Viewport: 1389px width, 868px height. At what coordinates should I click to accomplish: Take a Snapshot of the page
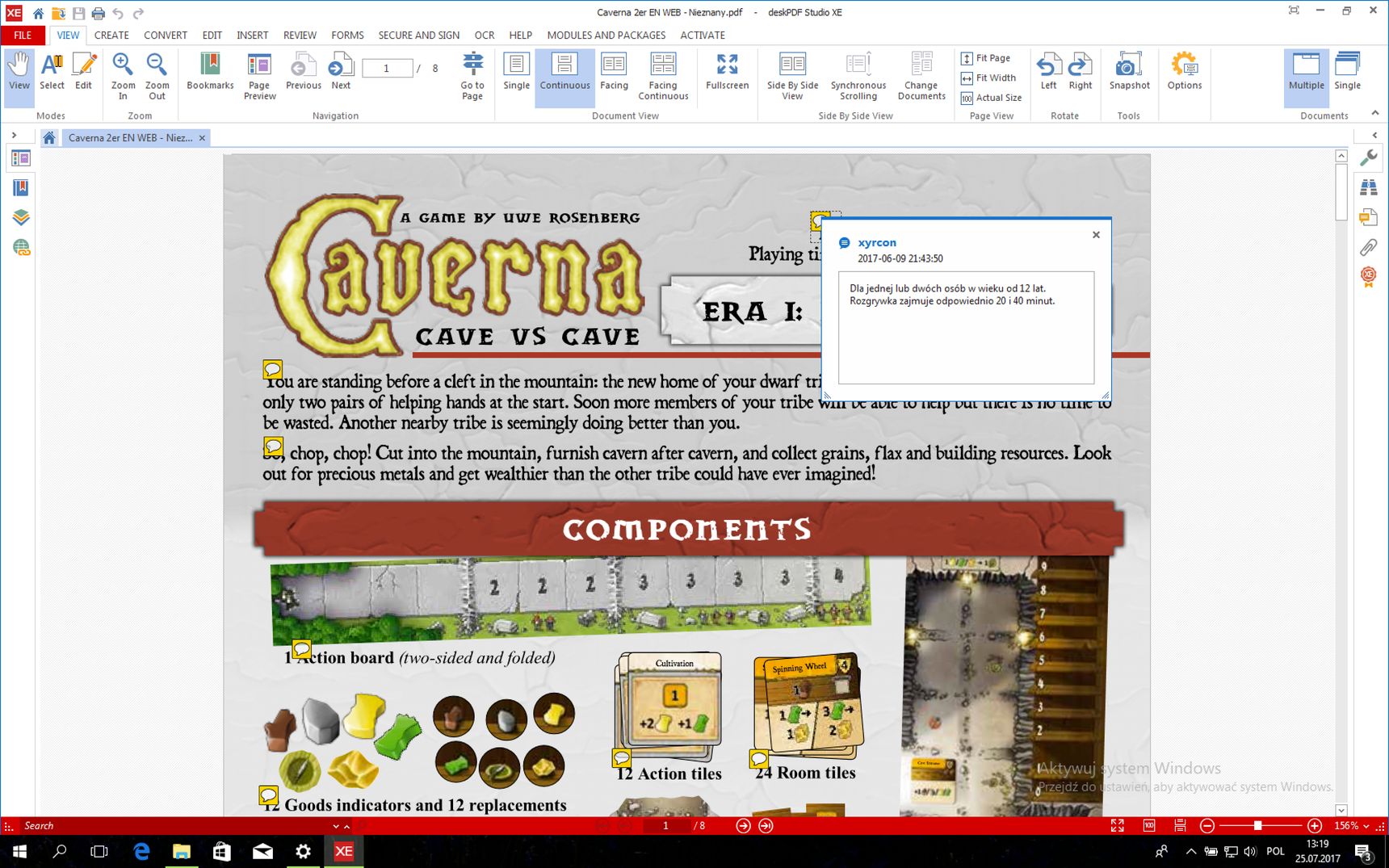(x=1129, y=73)
